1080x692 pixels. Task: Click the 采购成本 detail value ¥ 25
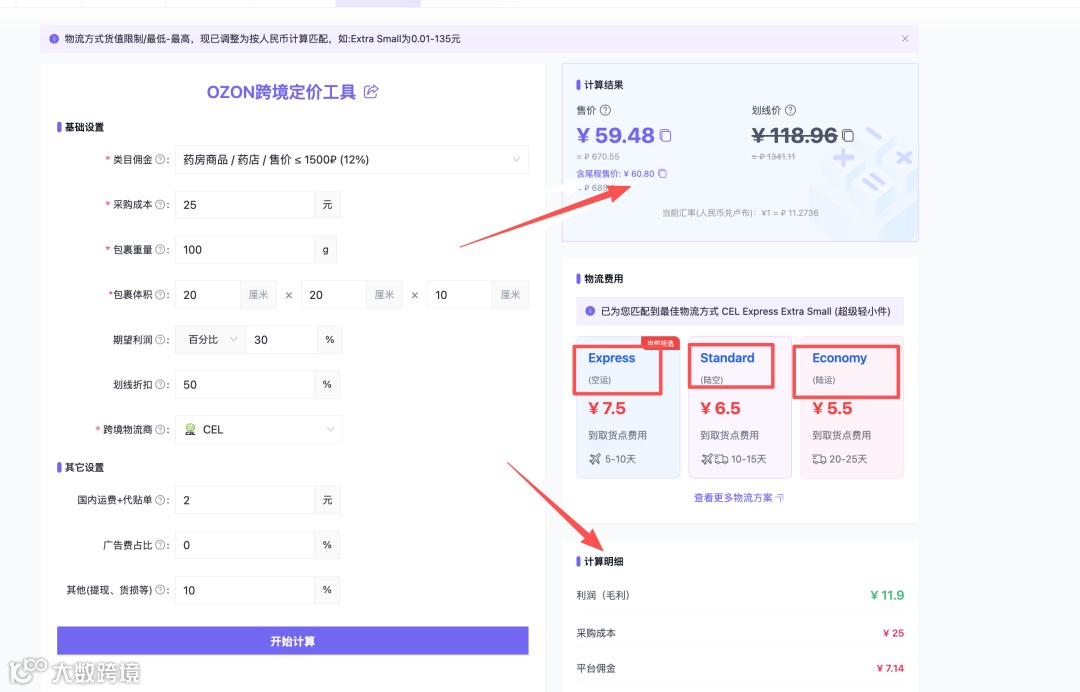point(893,633)
